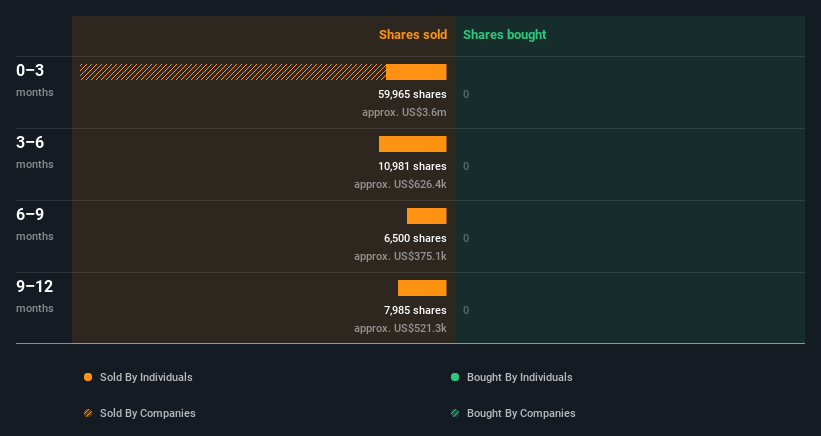The width and height of the screenshot is (821, 436).
Task: Click the approx. US$626.4k value
Action: (400, 184)
